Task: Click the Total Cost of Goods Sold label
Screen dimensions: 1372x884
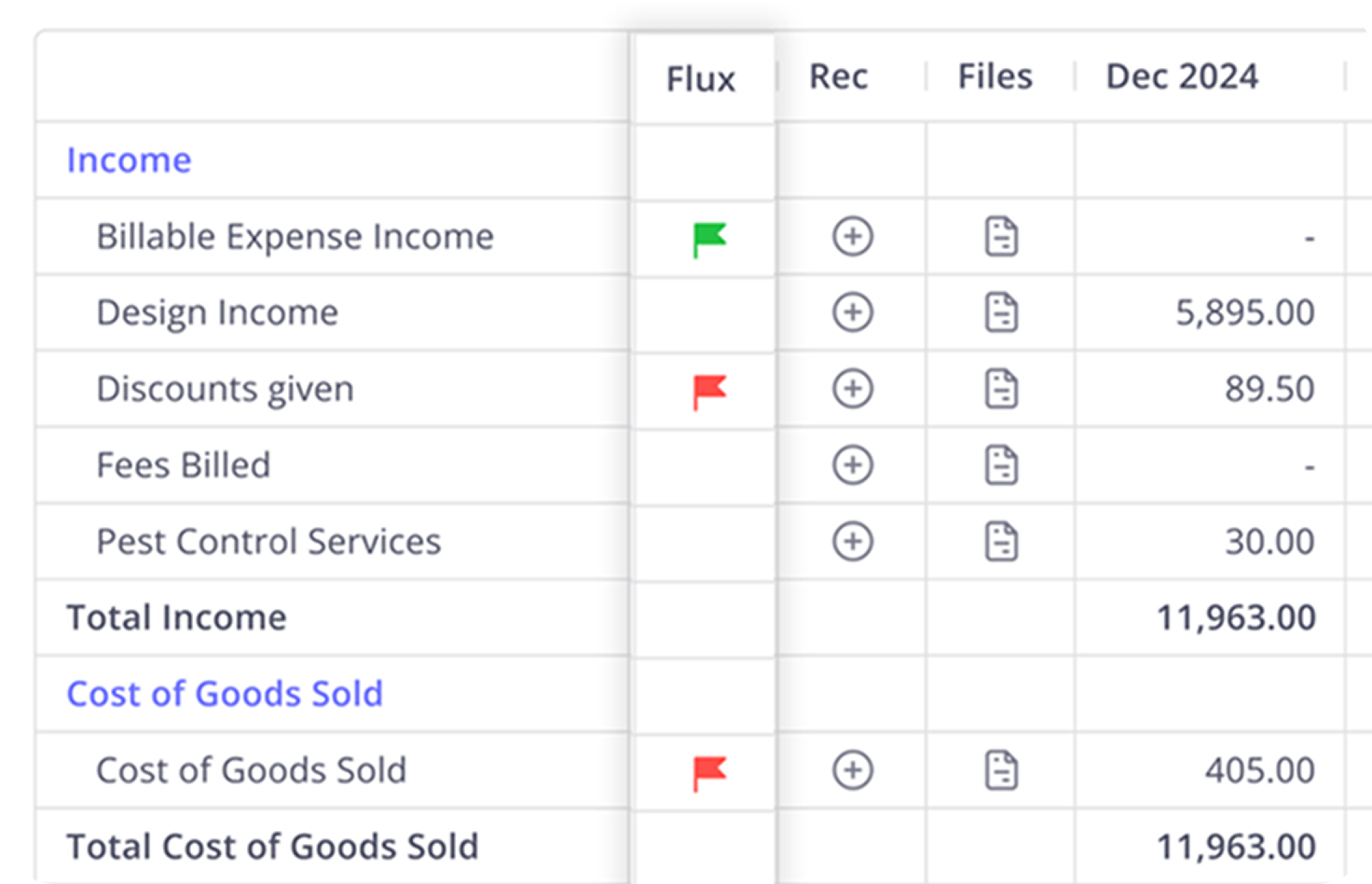Action: tap(272, 847)
